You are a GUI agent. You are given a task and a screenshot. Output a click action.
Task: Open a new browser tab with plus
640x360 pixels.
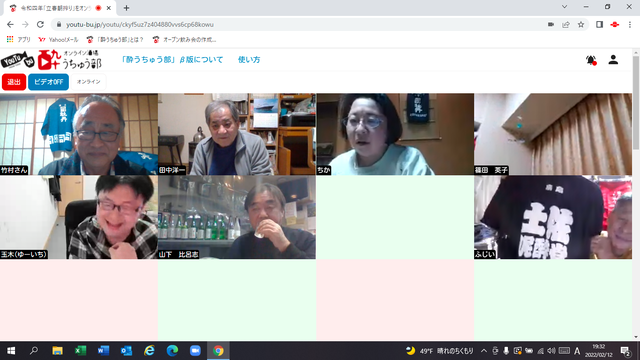127,8
